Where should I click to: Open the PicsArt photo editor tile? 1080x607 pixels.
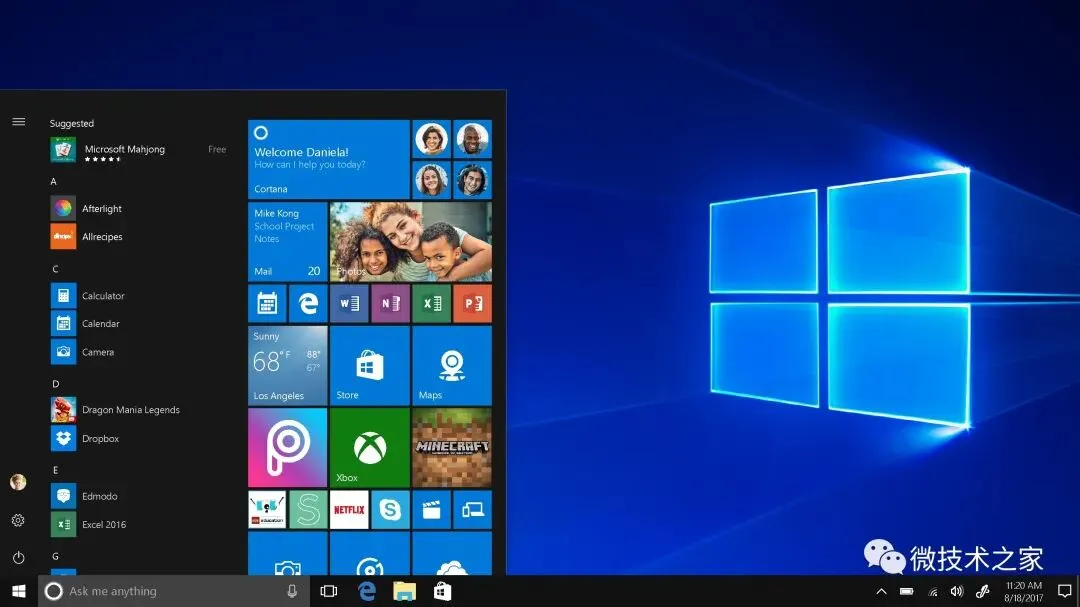coord(287,446)
